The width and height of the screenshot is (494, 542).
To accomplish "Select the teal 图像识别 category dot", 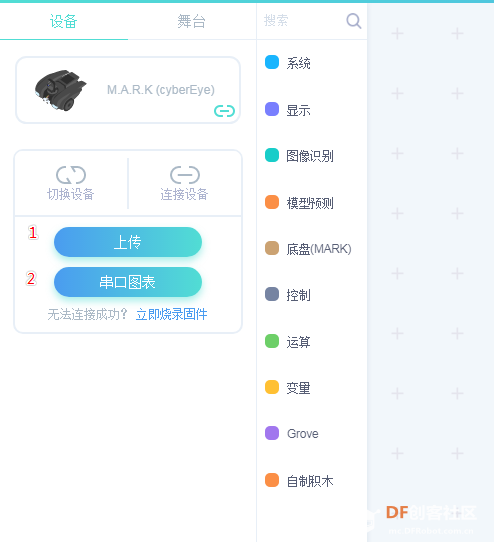I will click(272, 155).
